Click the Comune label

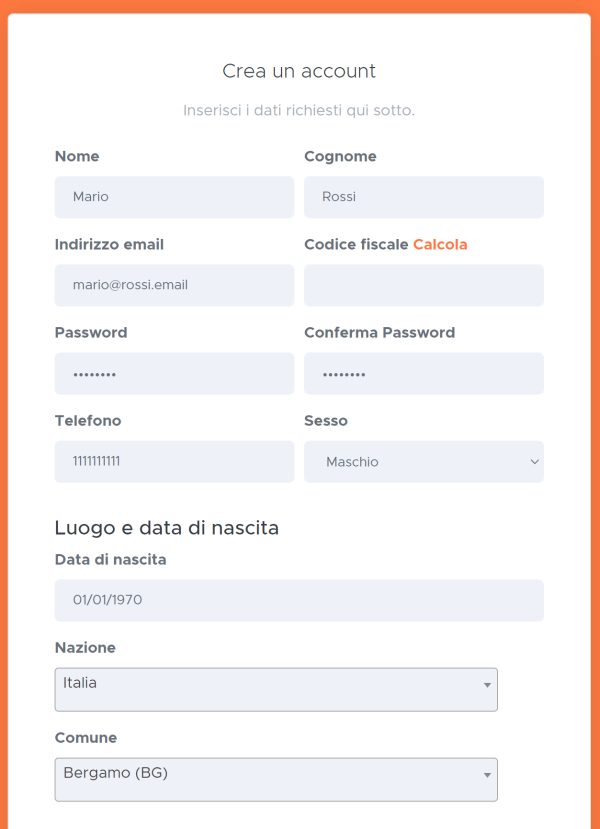86,738
